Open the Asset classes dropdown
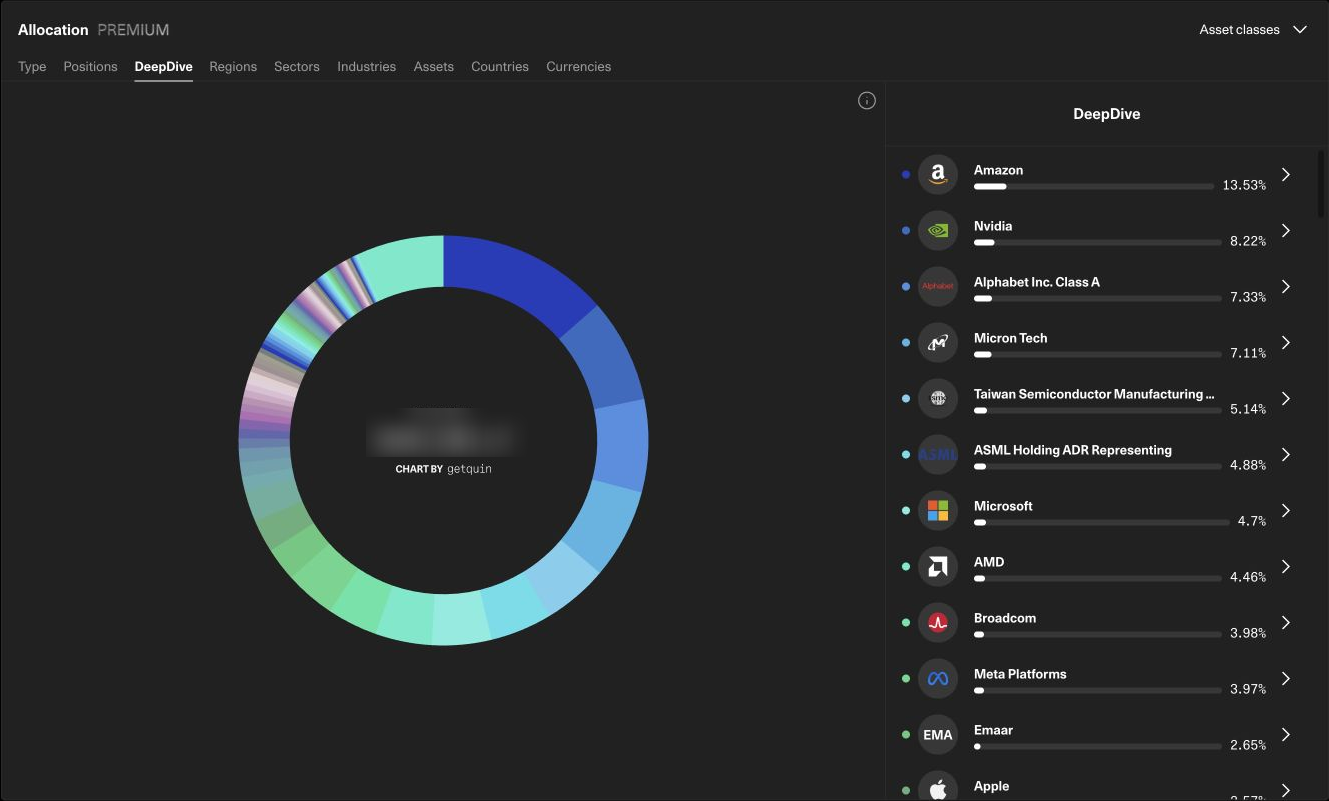The image size is (1329, 801). pos(1253,30)
